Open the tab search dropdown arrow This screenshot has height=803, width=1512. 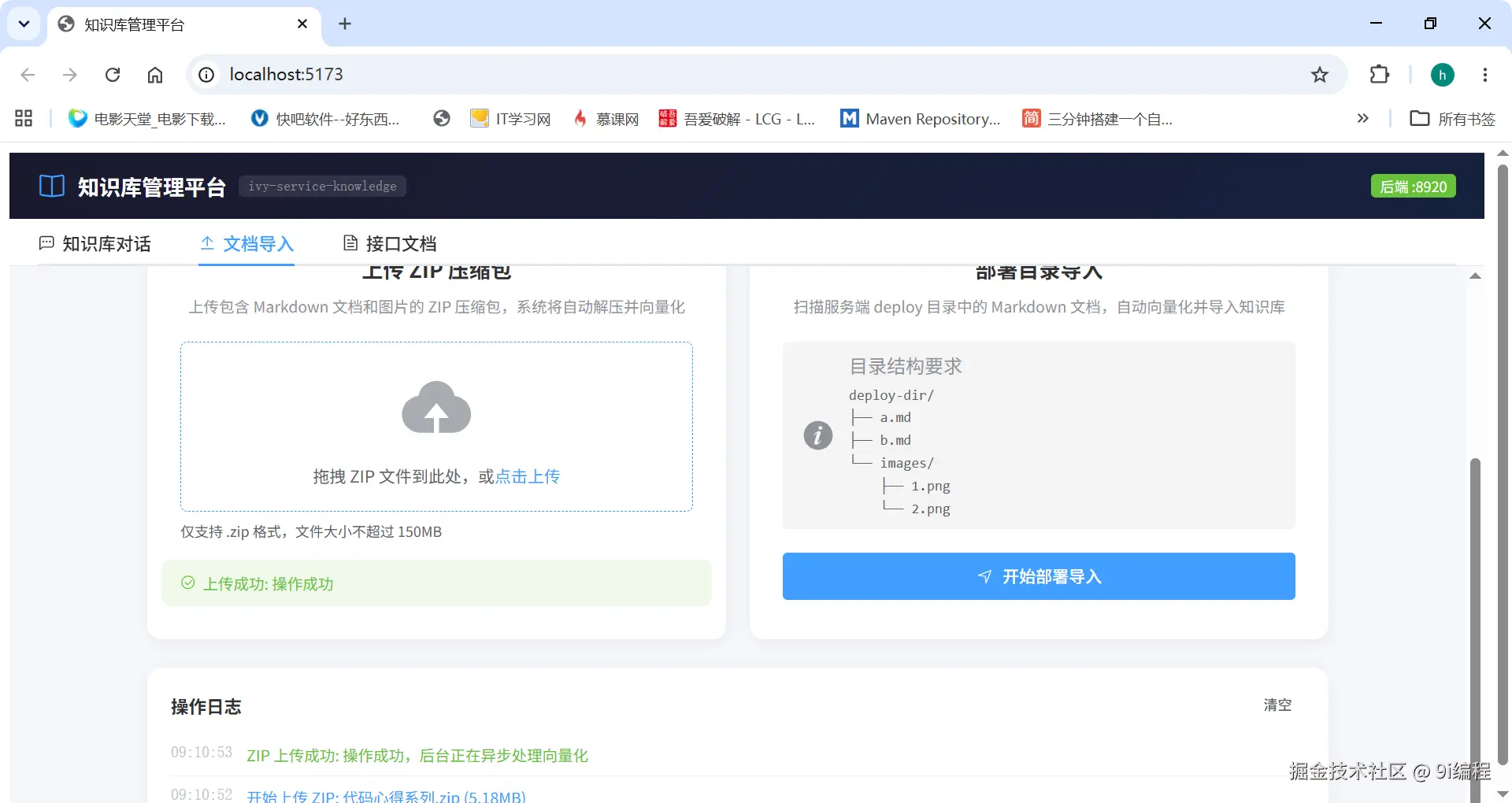(24, 24)
